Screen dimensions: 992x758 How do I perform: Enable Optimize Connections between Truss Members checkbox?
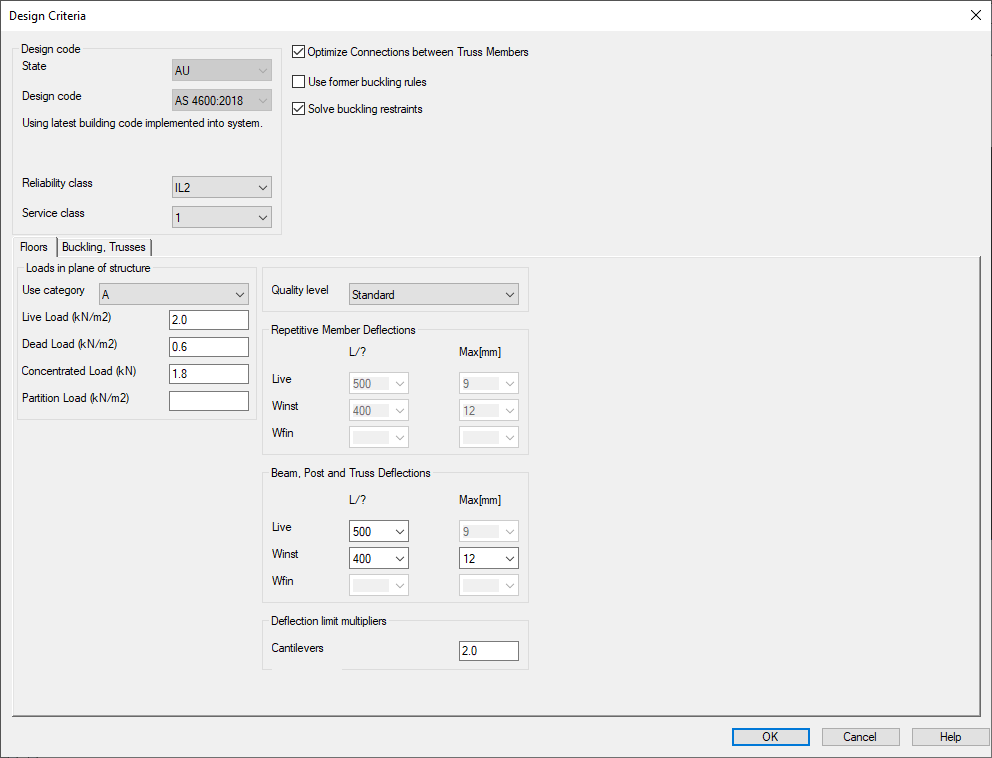tap(298, 52)
